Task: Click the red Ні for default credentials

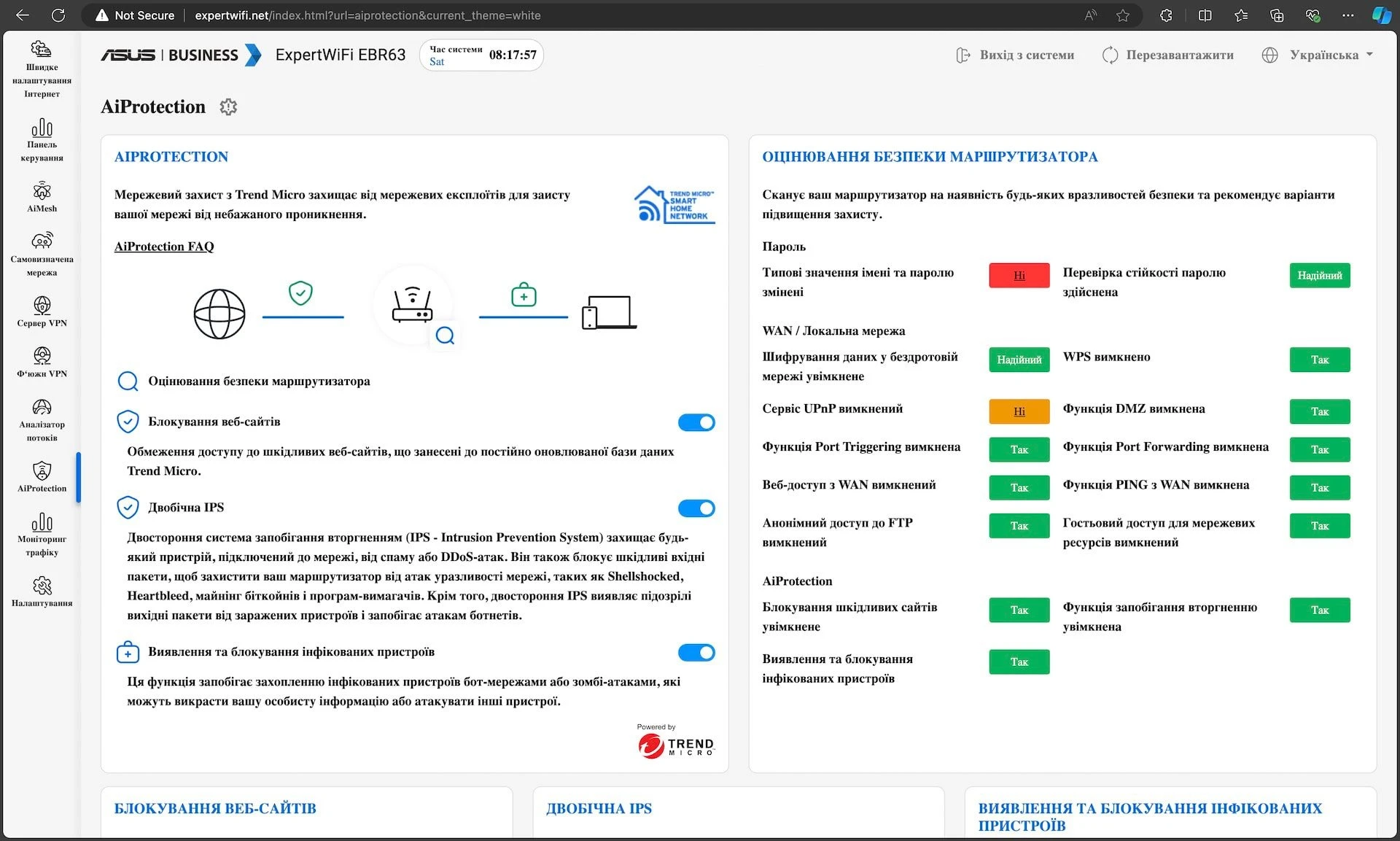Action: click(1019, 276)
